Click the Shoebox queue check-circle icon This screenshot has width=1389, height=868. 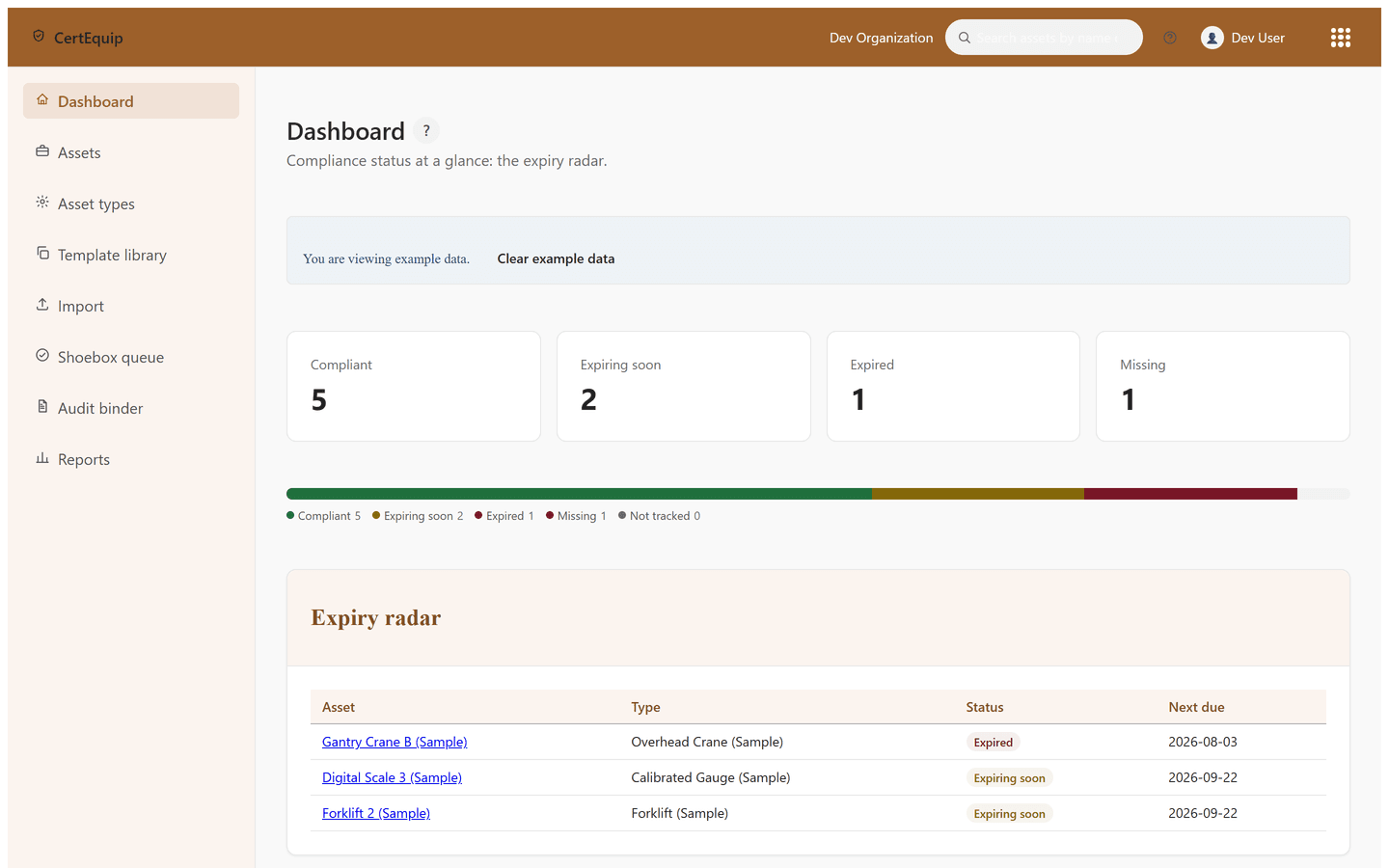click(42, 356)
